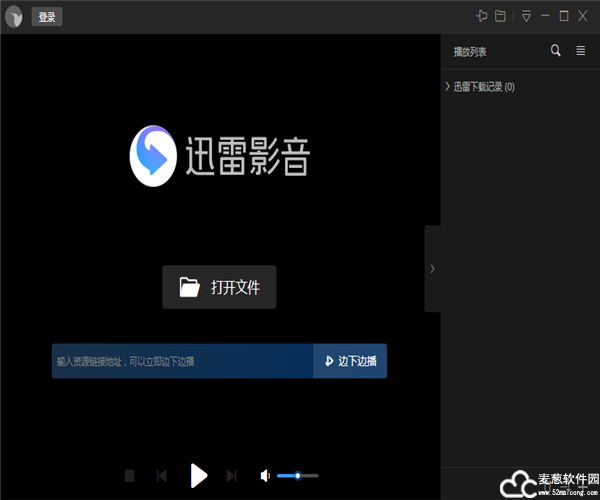This screenshot has width=600, height=500.
Task: Collapse the playlist side panel arrow
Action: [432, 268]
